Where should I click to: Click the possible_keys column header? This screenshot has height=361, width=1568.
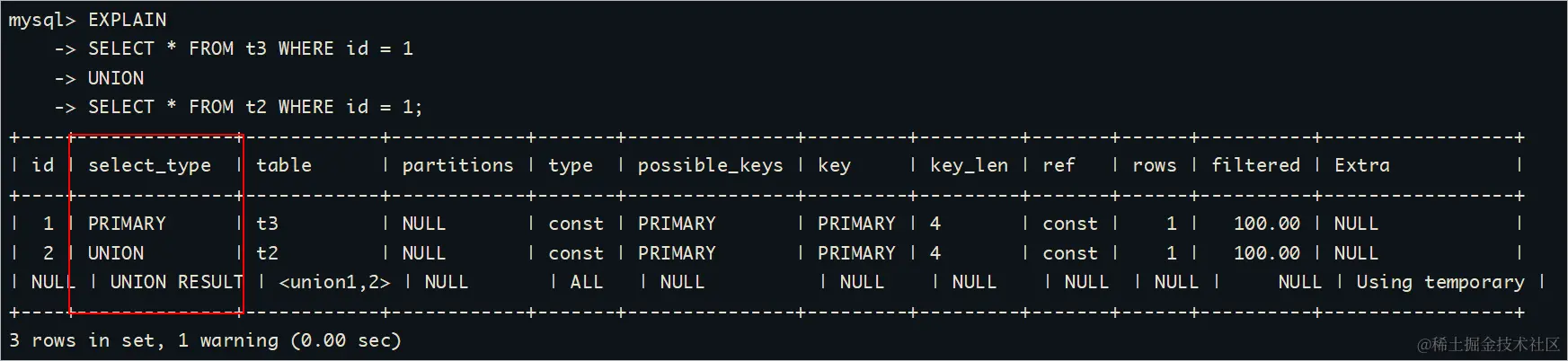710,165
